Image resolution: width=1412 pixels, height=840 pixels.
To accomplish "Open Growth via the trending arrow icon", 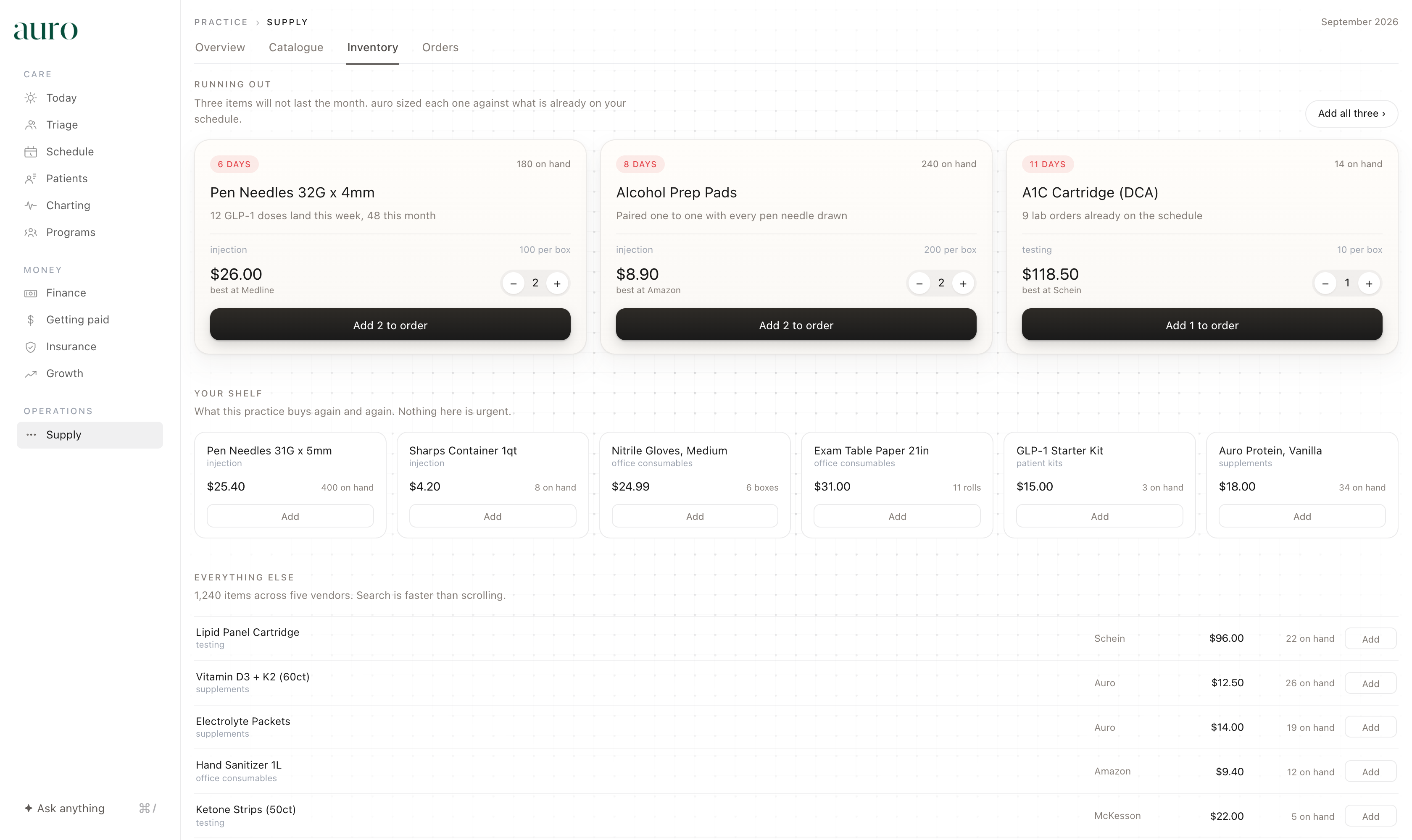I will point(31,373).
